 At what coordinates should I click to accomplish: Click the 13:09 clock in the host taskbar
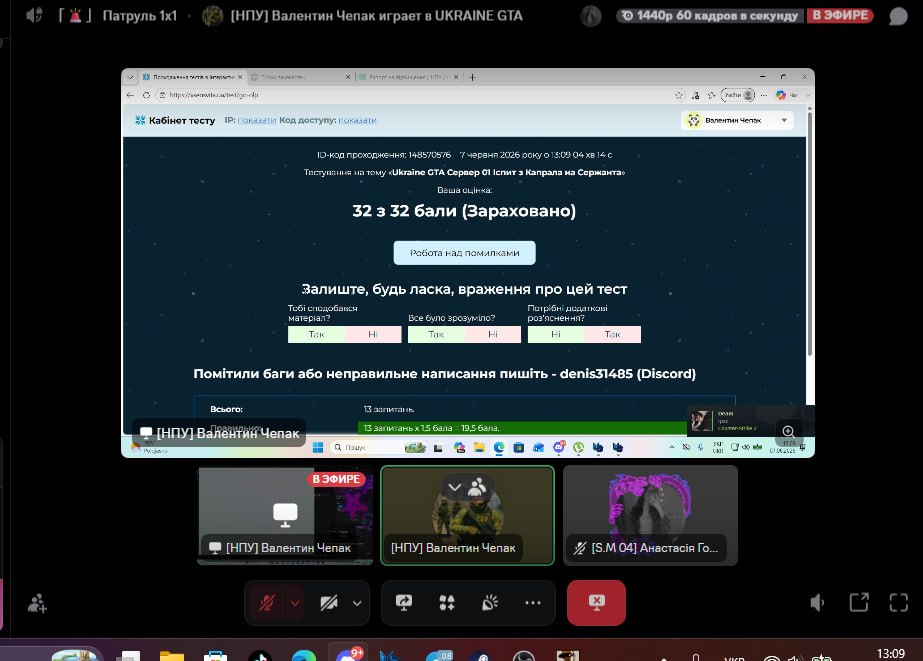891,654
